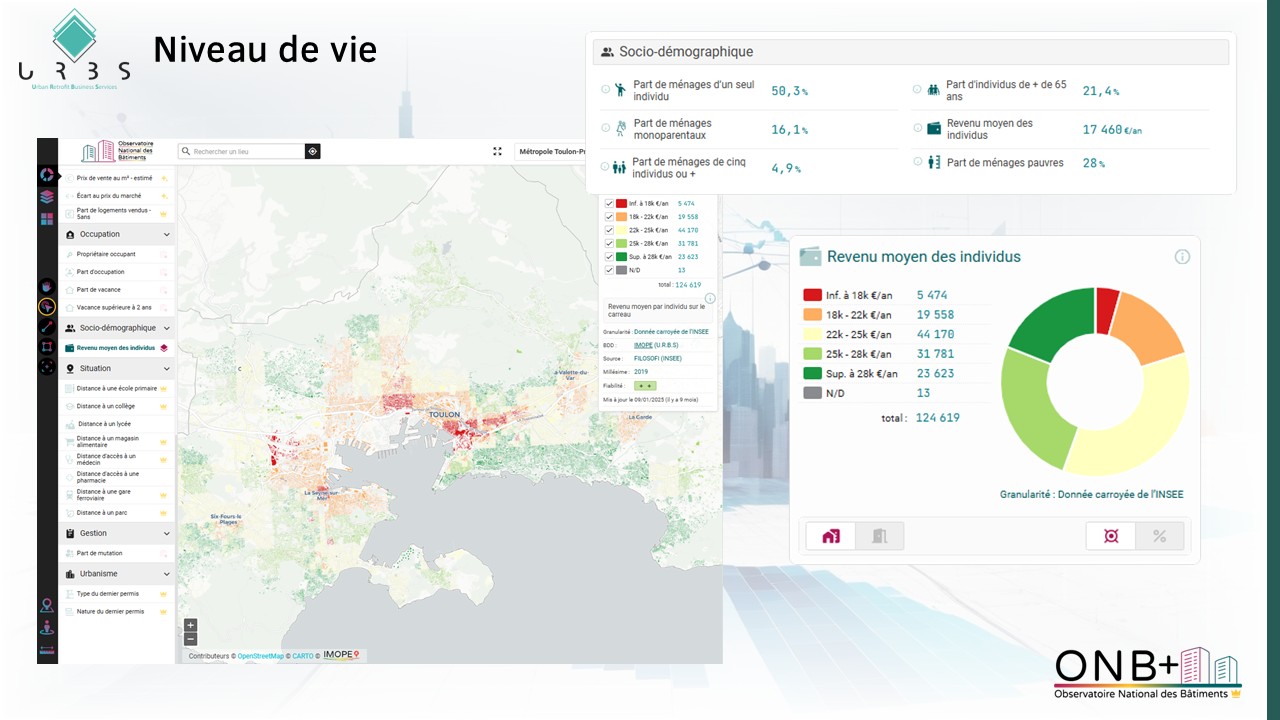Click the percentage display button under chart
This screenshot has width=1280, height=720.
[1159, 536]
